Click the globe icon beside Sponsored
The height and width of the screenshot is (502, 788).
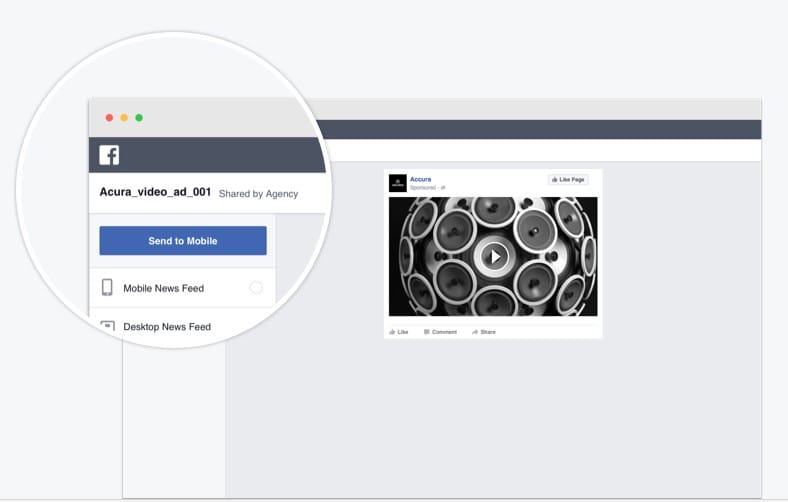click(x=443, y=187)
